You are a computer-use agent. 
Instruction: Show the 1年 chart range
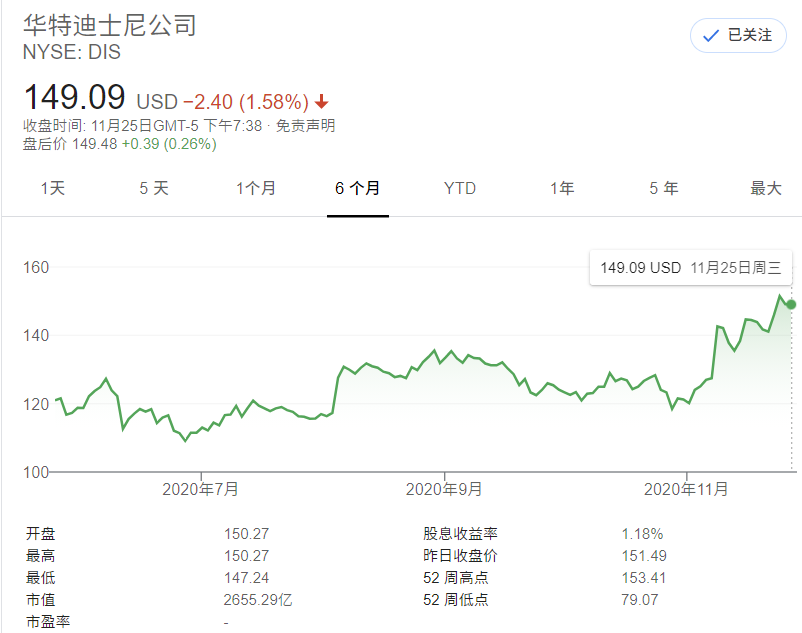[x=562, y=188]
